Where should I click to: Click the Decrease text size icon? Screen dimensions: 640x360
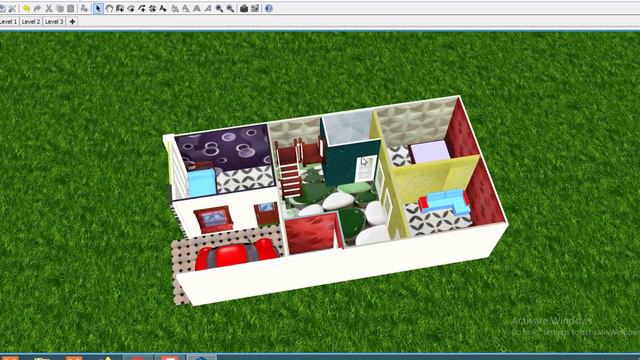(186, 8)
